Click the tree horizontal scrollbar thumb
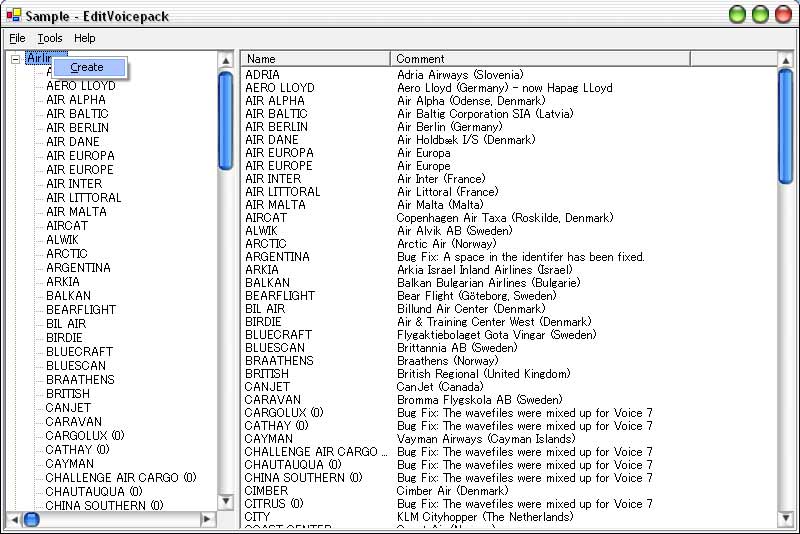800x534 pixels. [32, 519]
